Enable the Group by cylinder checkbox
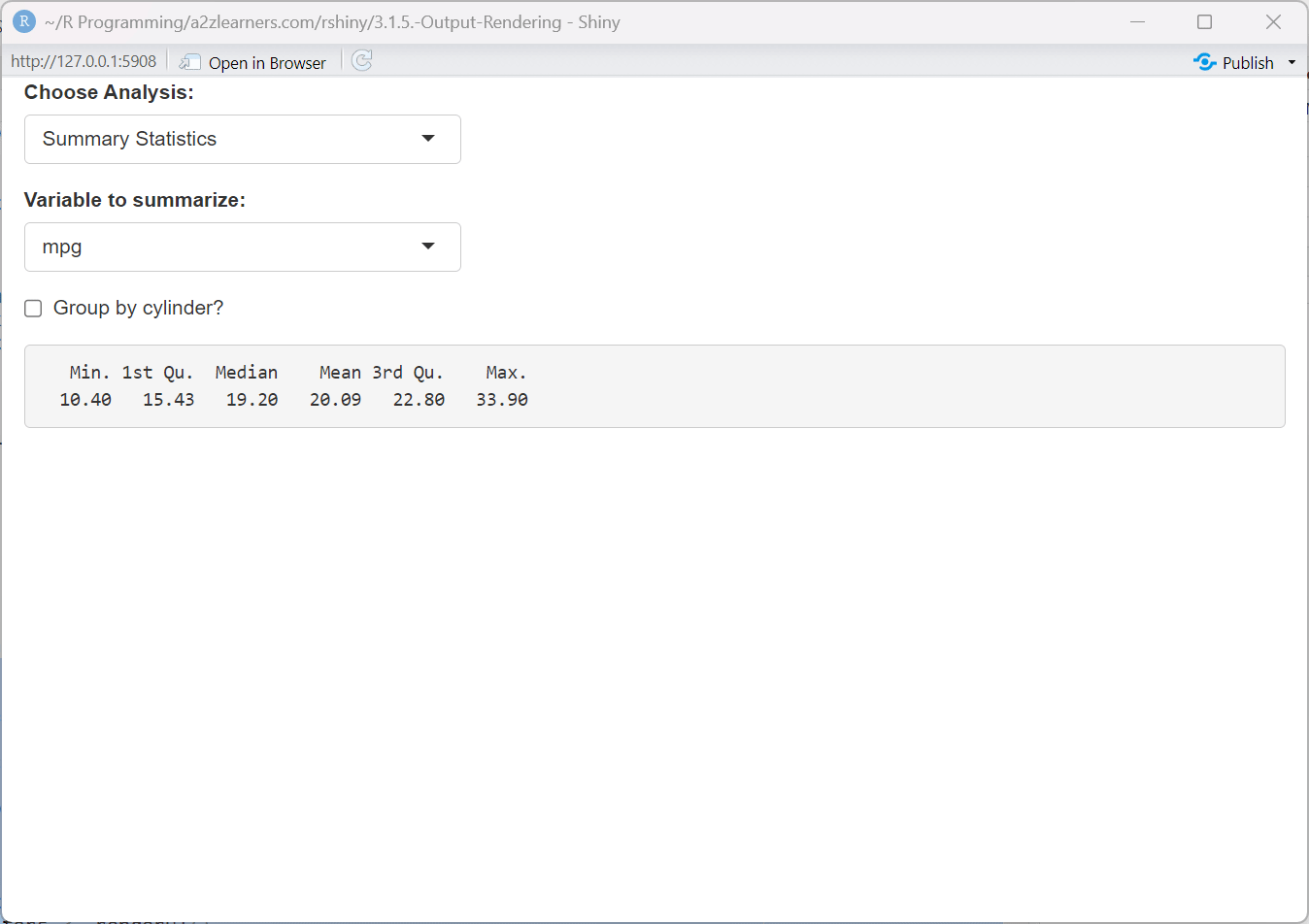Image resolution: width=1309 pixels, height=924 pixels. (x=33, y=308)
